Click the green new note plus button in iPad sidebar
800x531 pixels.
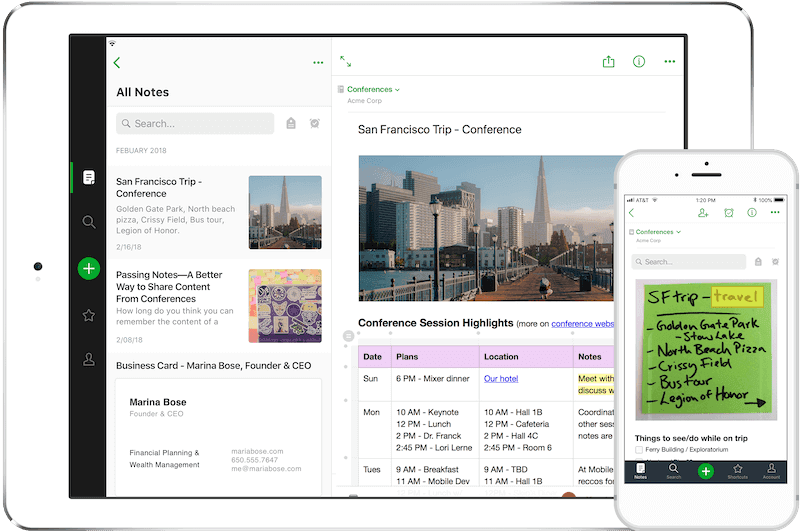pos(89,268)
